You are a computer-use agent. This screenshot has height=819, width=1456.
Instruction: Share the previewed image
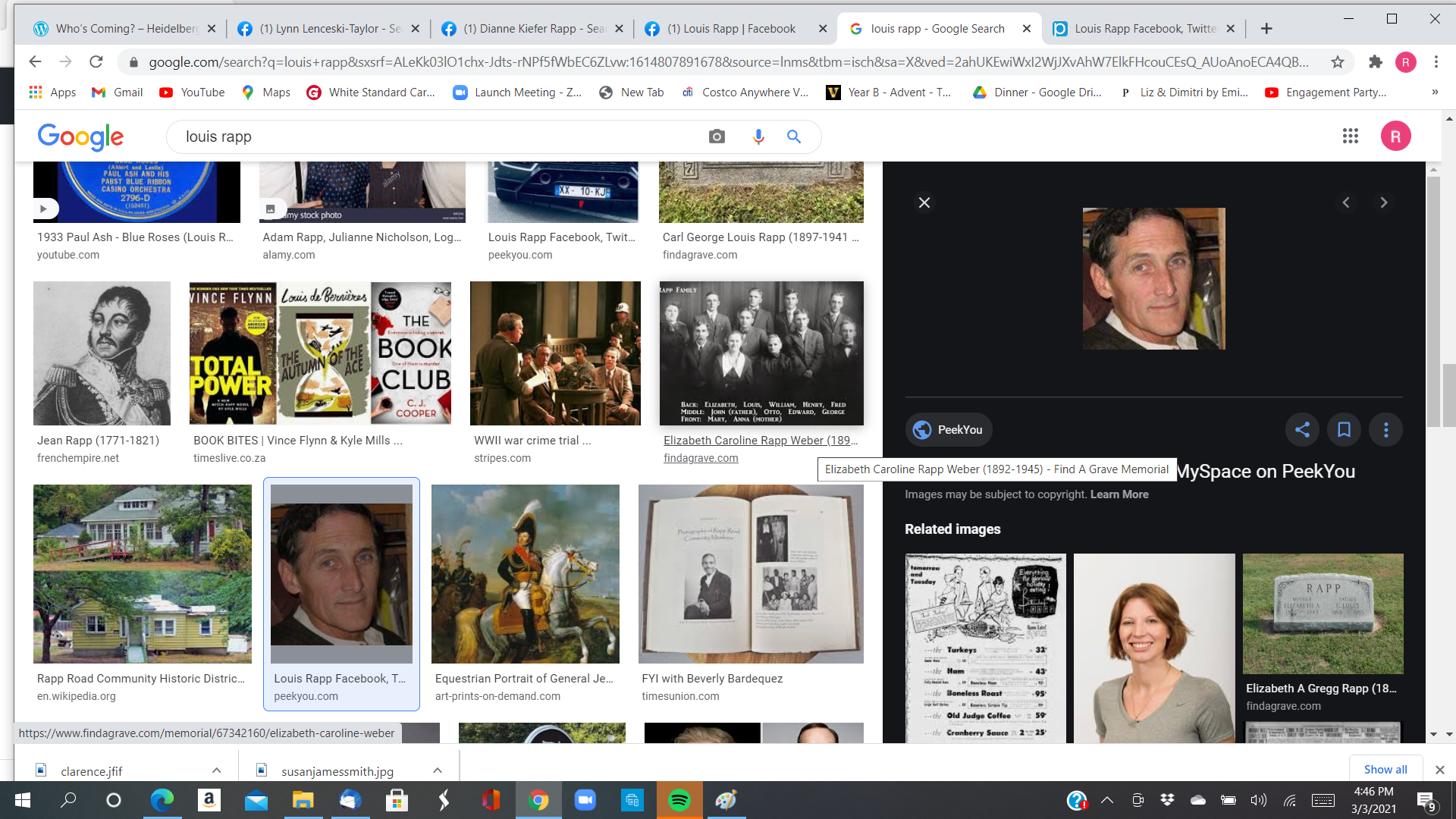[x=1302, y=430]
